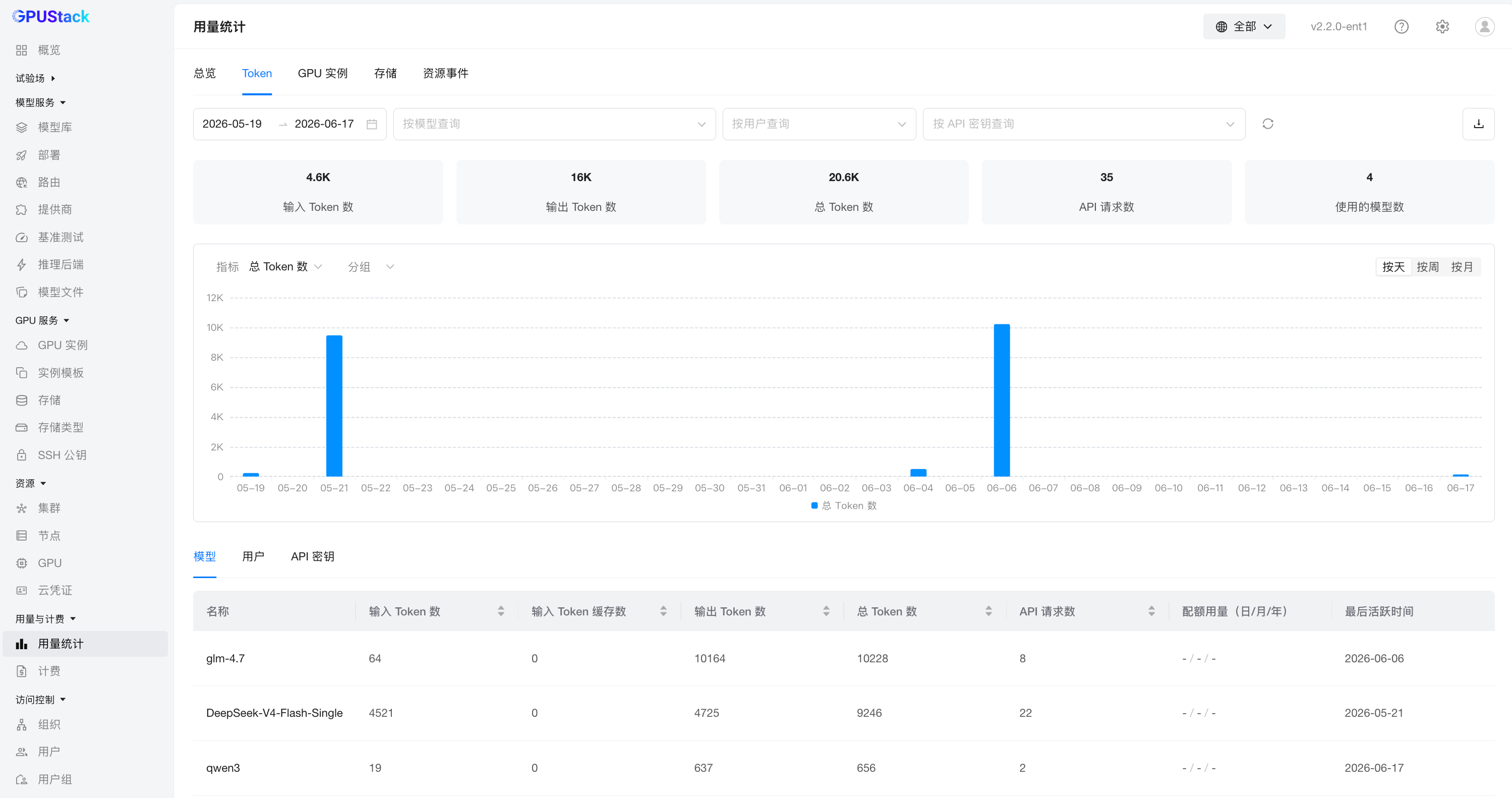Select the API 密钥 table tab
The width and height of the screenshot is (1512, 798).
click(312, 557)
